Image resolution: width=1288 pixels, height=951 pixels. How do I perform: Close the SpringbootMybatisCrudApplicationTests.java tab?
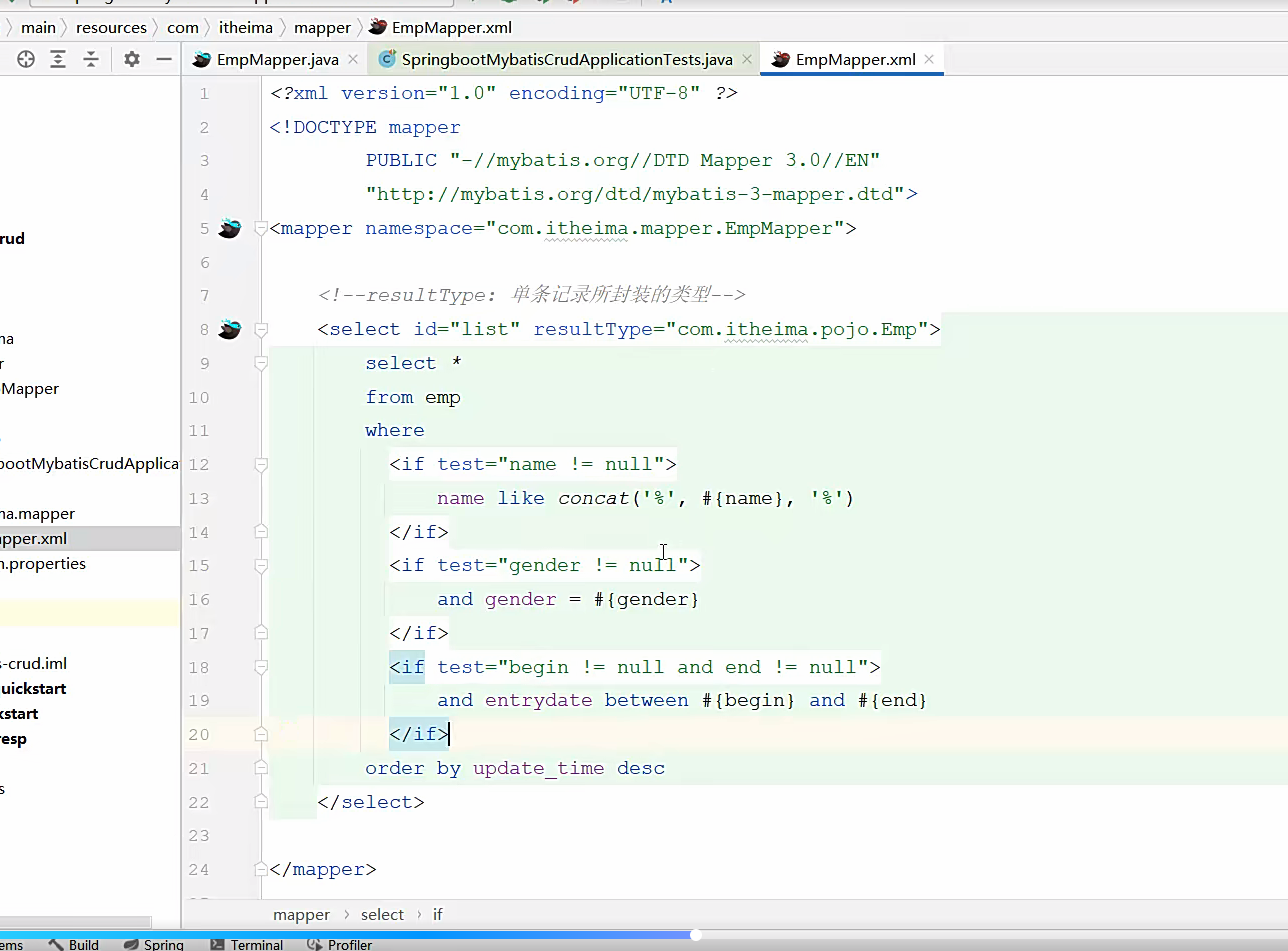click(746, 60)
